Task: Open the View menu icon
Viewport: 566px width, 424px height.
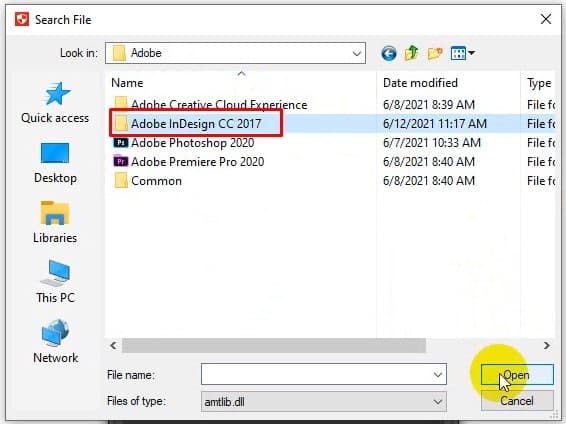Action: pos(462,53)
